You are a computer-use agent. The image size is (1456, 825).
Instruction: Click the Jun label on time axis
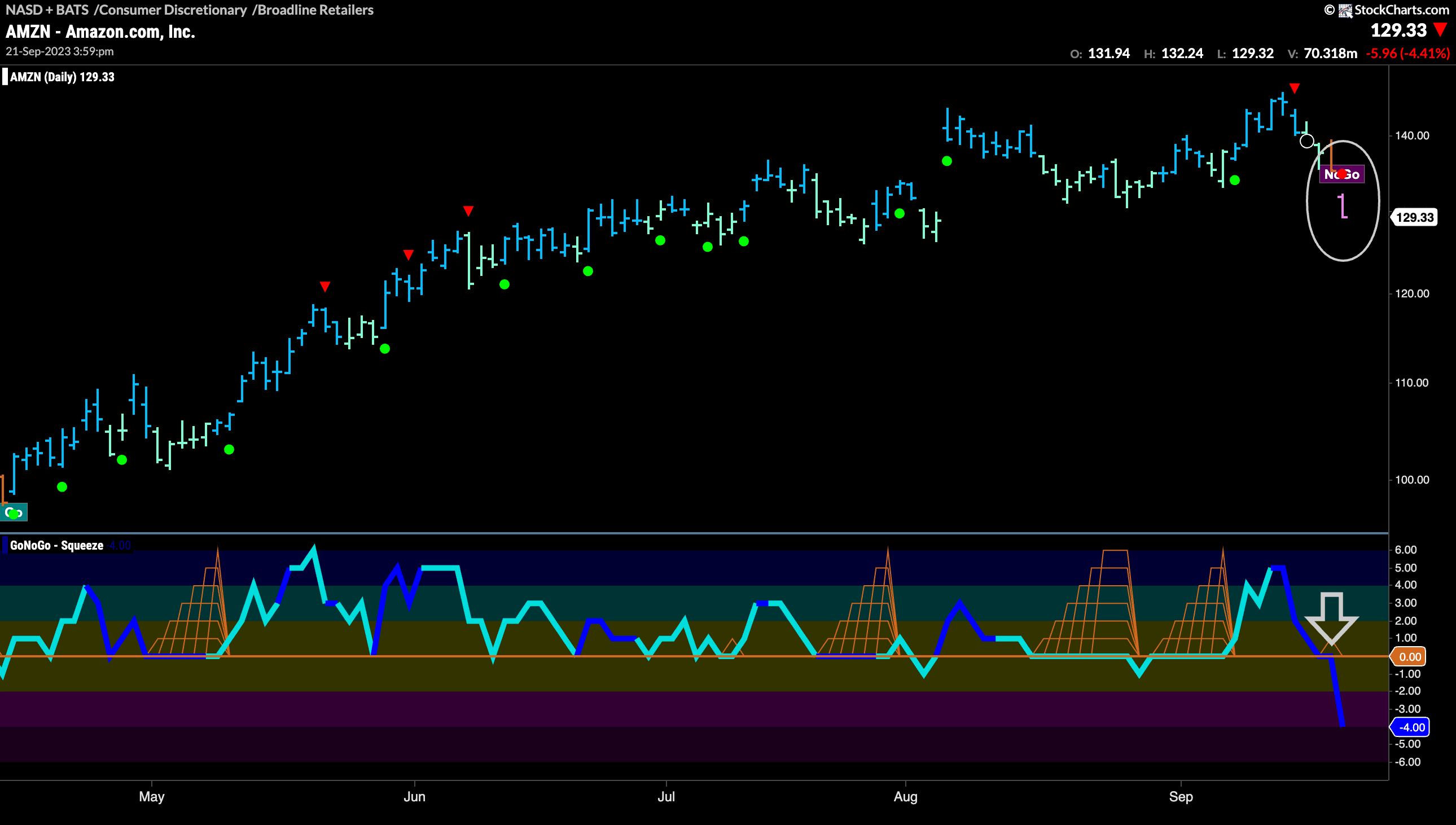click(414, 796)
